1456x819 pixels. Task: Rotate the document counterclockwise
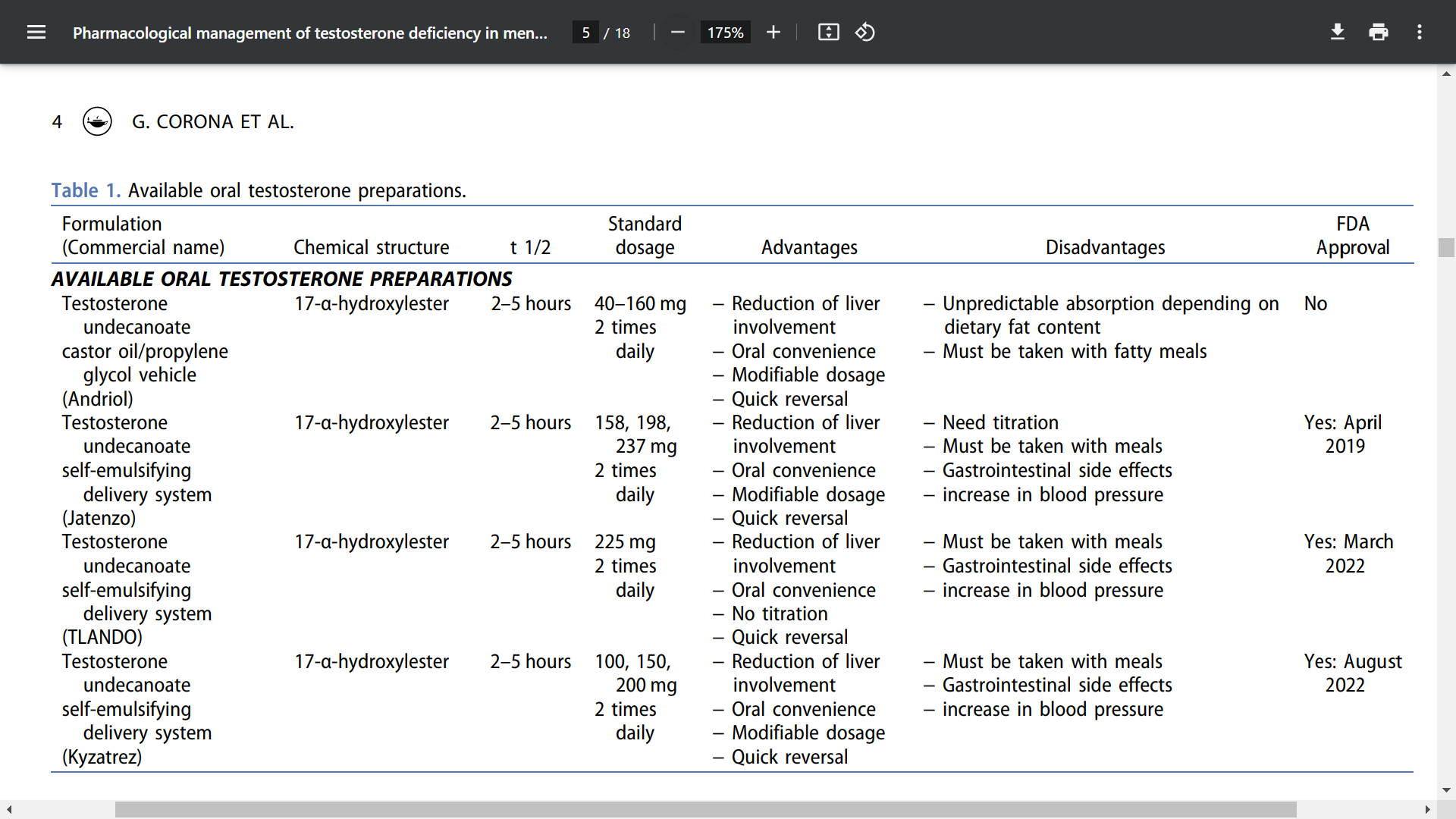pyautogui.click(x=865, y=32)
